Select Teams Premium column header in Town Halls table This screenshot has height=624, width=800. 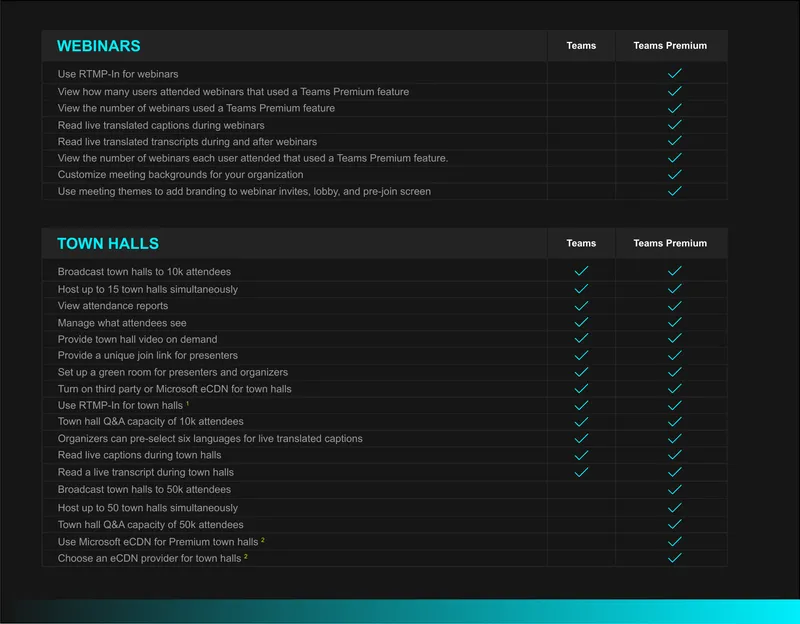click(x=670, y=243)
